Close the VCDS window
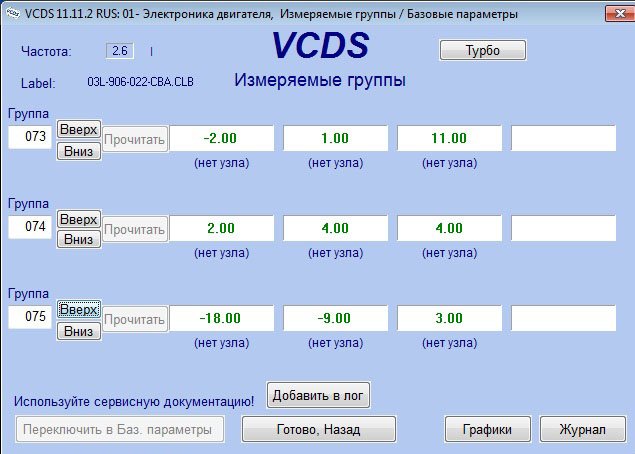Screen dimensions: 635x454 point(620,13)
